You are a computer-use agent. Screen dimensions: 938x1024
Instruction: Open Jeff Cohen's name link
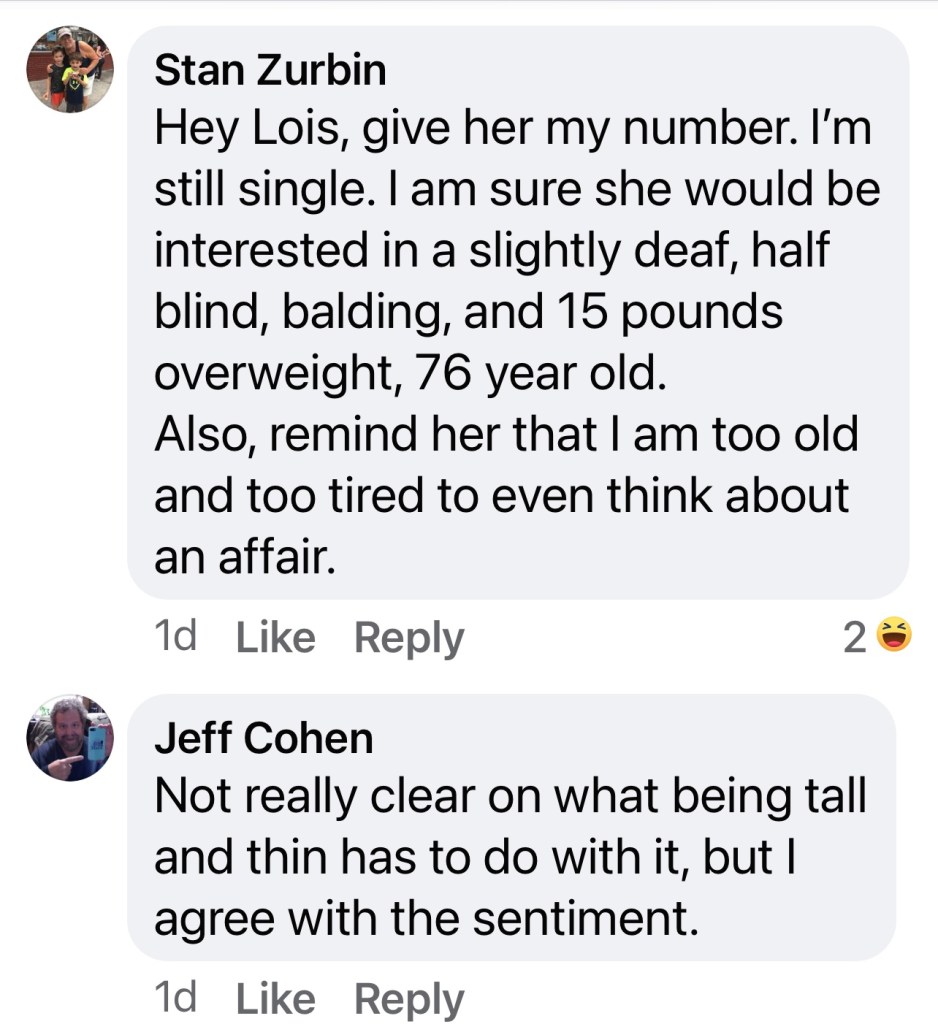click(x=263, y=739)
